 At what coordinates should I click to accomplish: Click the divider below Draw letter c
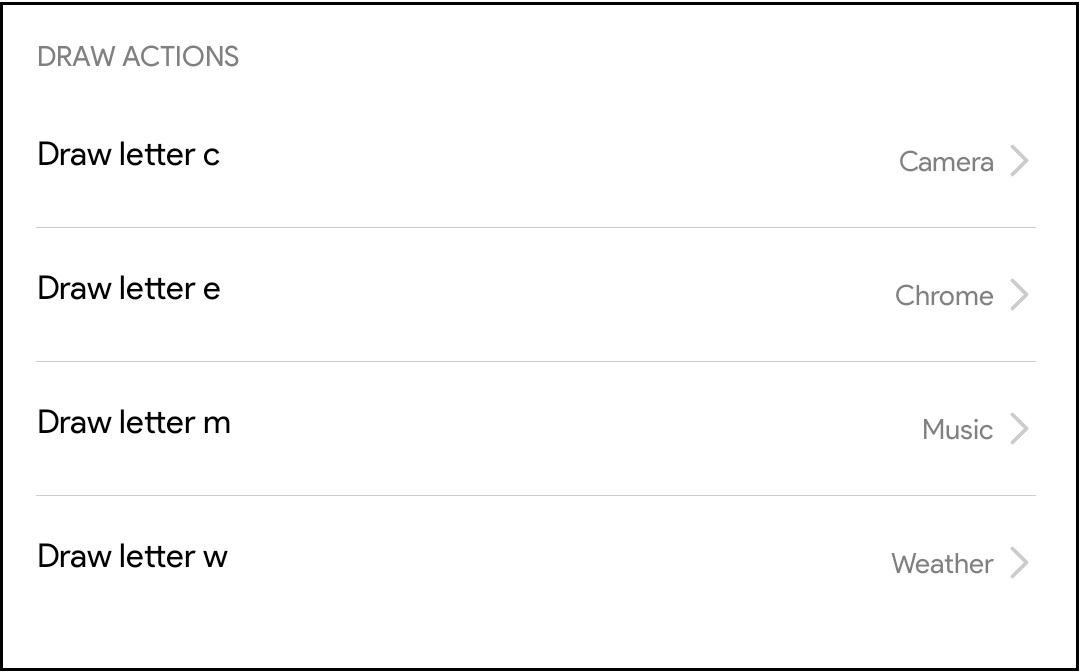point(536,227)
